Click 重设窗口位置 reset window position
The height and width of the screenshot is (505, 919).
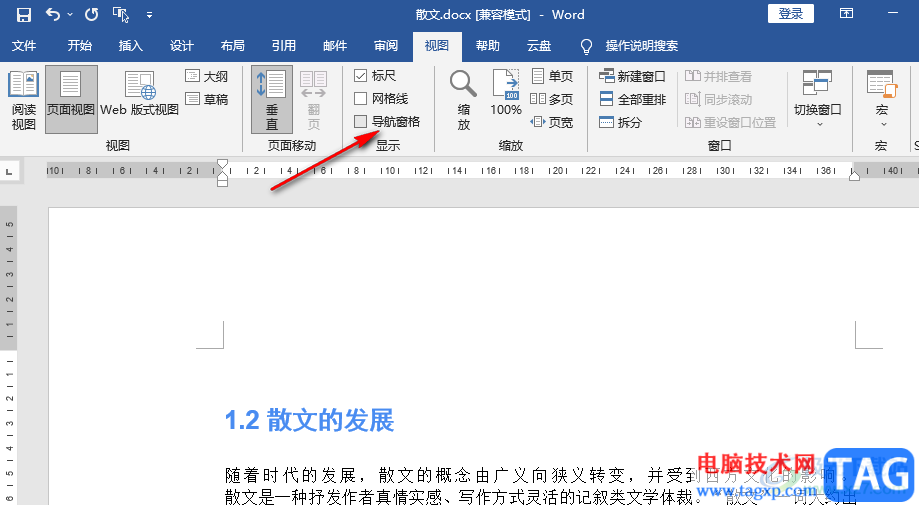click(730, 122)
